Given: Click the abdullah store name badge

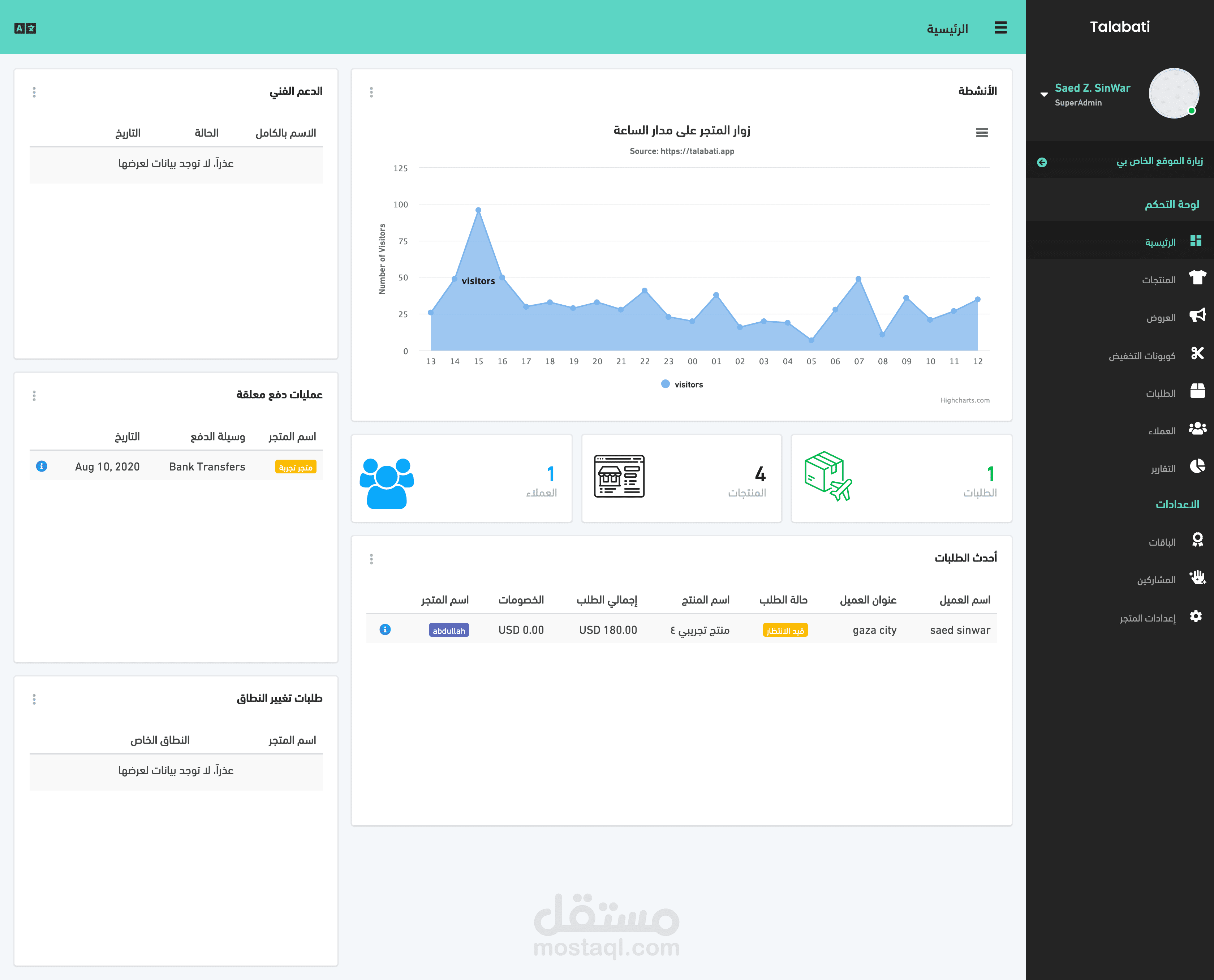Looking at the screenshot, I should [449, 631].
